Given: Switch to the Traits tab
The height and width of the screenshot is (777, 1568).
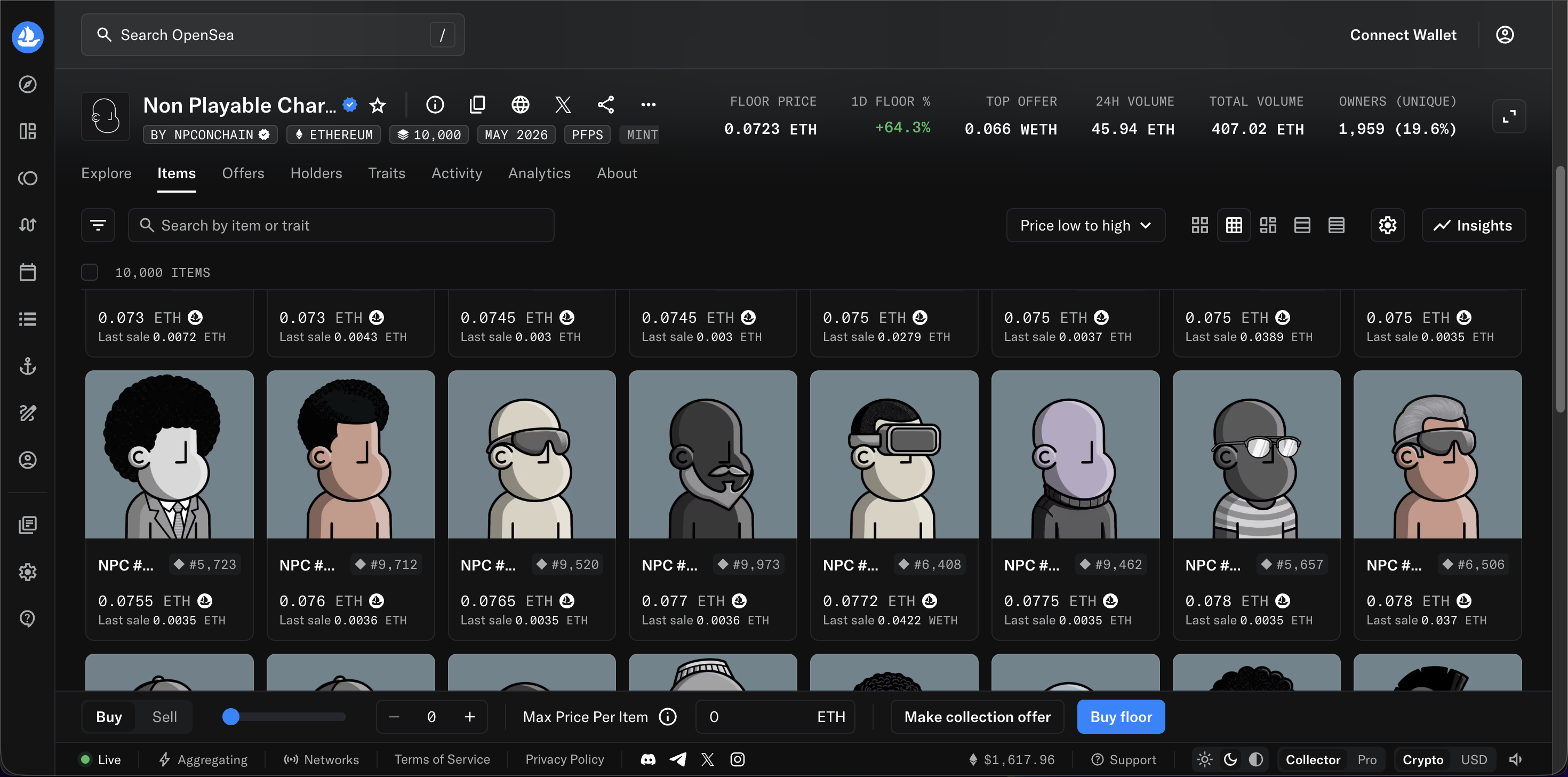Looking at the screenshot, I should [x=387, y=173].
